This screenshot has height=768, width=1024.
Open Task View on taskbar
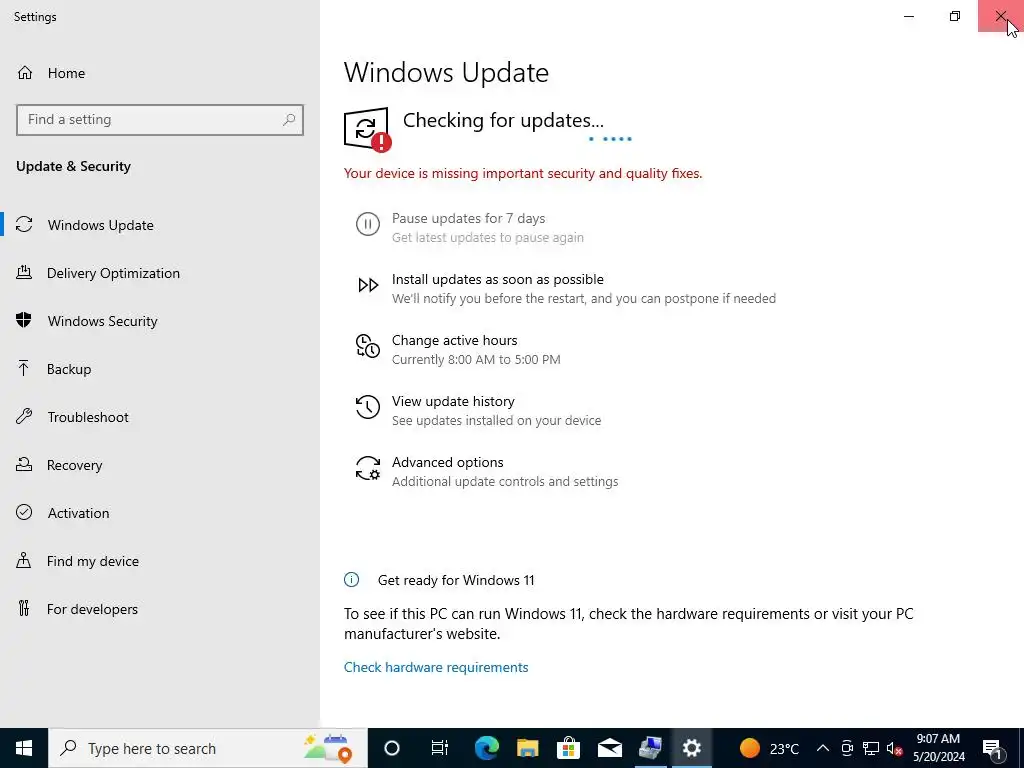click(440, 748)
